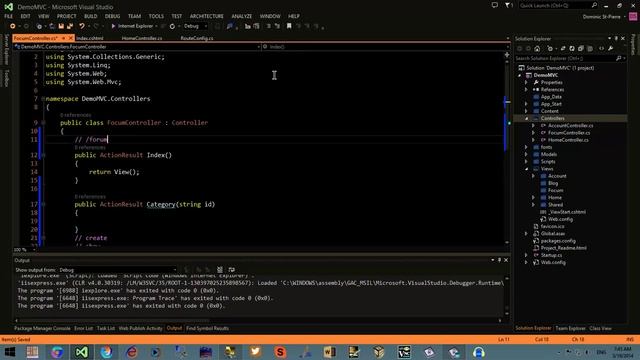This screenshot has width=640, height=360.
Task: Open the DemoMVC.Controllers.ForumController class dropdown
Action: coord(137,47)
